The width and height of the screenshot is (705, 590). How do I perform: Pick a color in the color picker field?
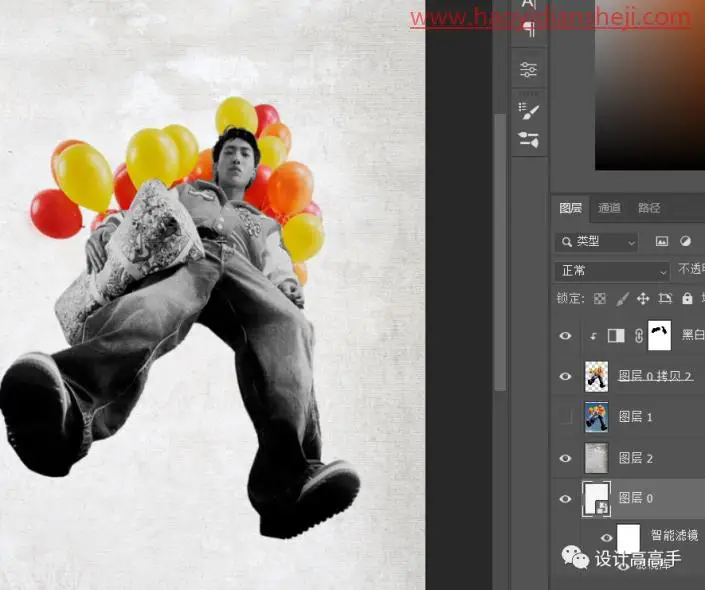click(x=650, y=85)
